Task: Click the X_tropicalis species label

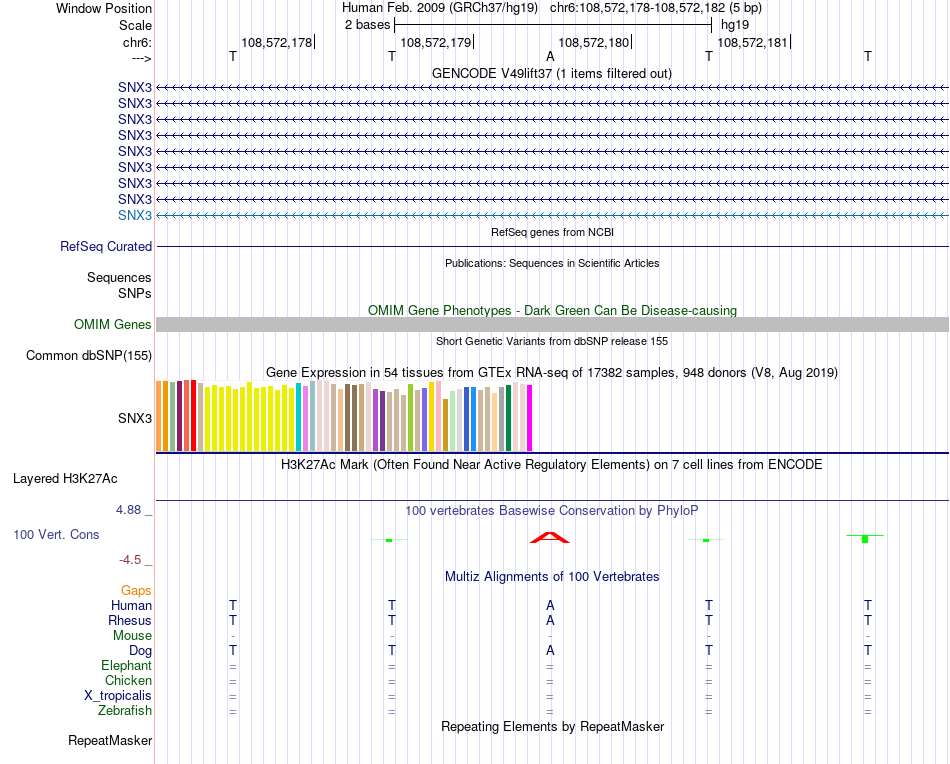Action: tap(118, 696)
